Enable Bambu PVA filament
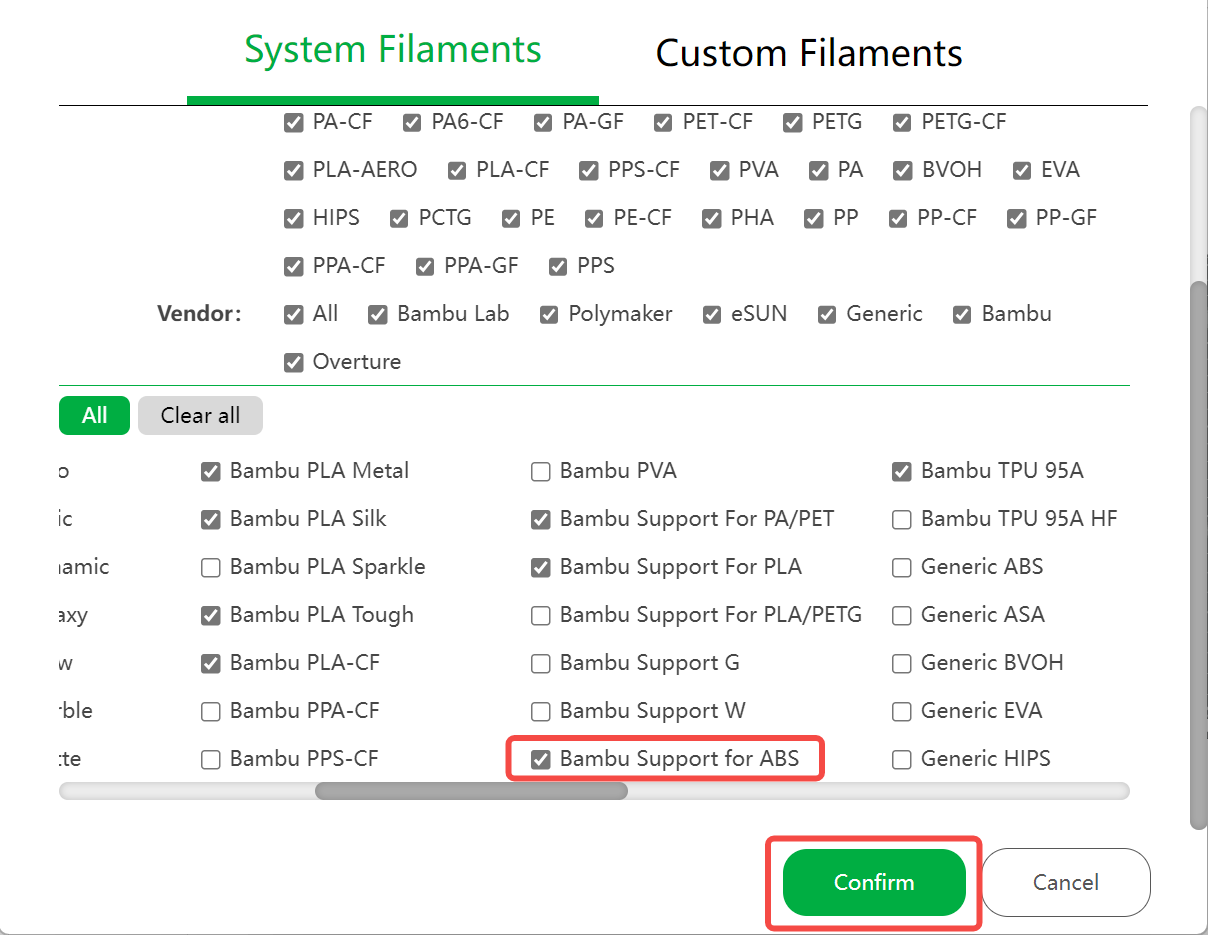The width and height of the screenshot is (1208, 935). [540, 471]
